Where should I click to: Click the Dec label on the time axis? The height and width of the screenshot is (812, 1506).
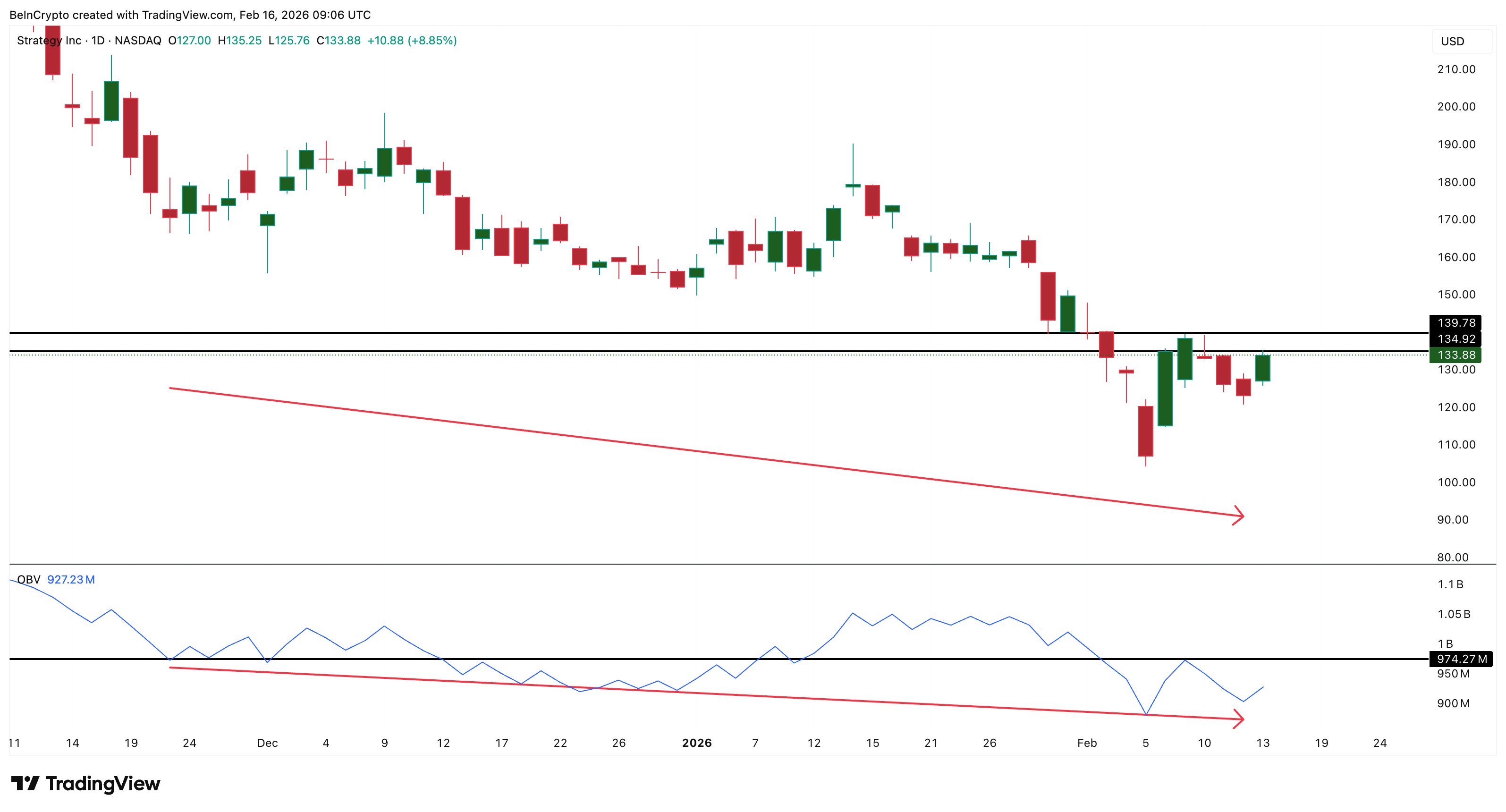point(268,743)
